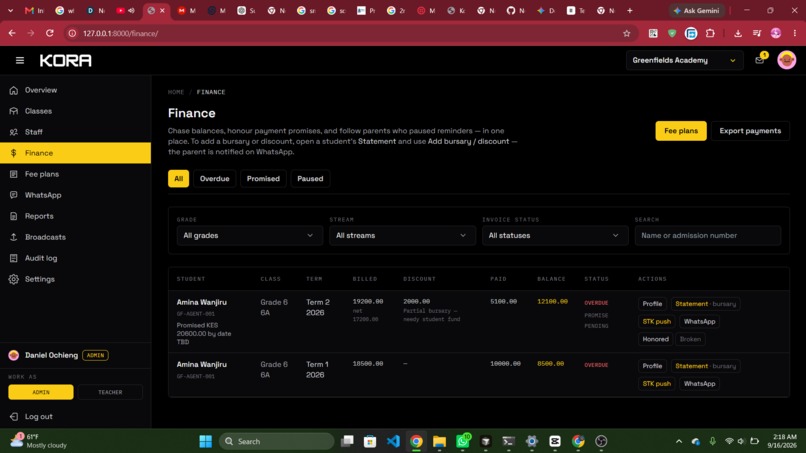
Task: Click the browser back arrow
Action: coord(12,33)
